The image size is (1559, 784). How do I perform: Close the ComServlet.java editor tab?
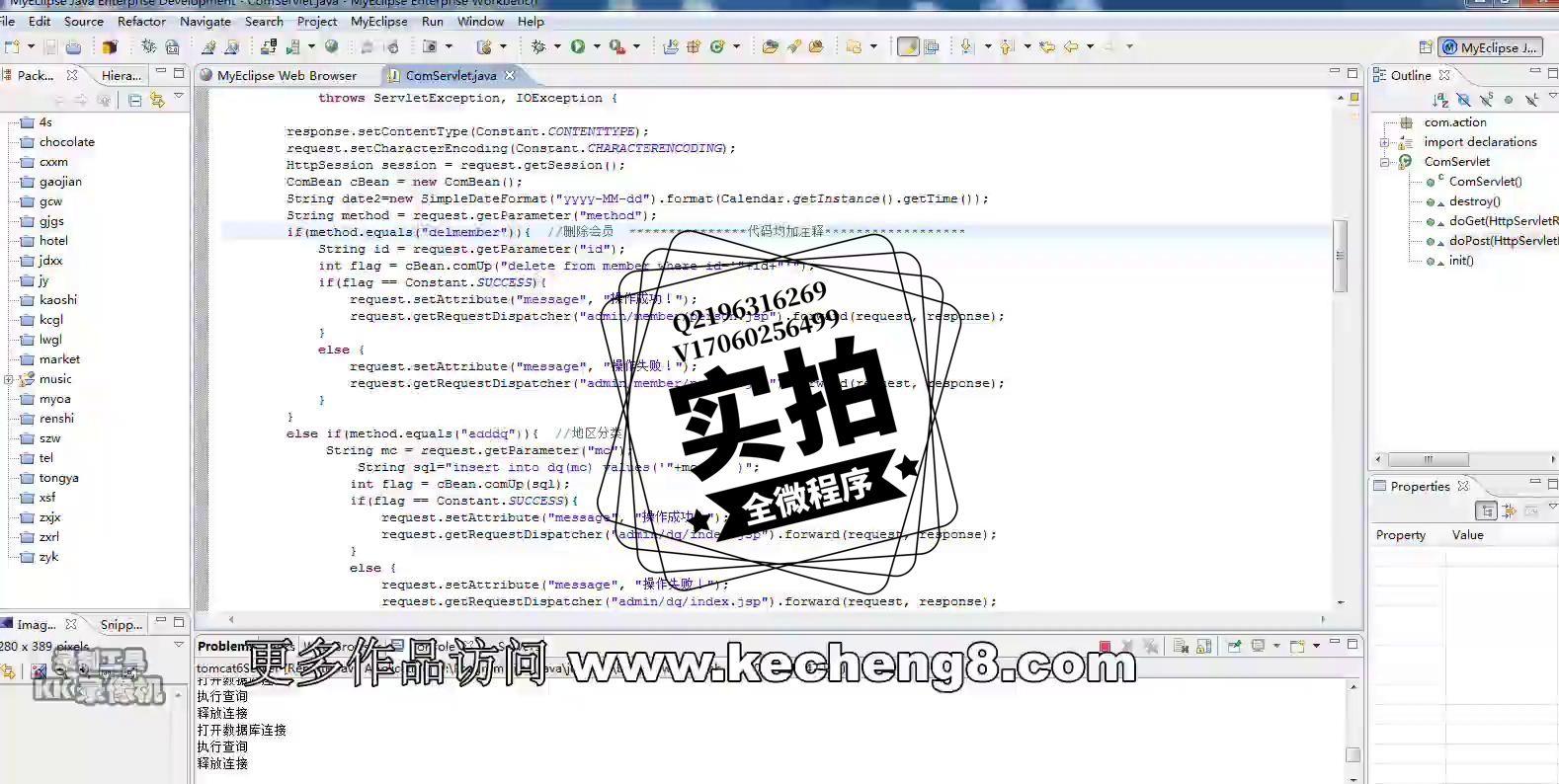pyautogui.click(x=510, y=75)
